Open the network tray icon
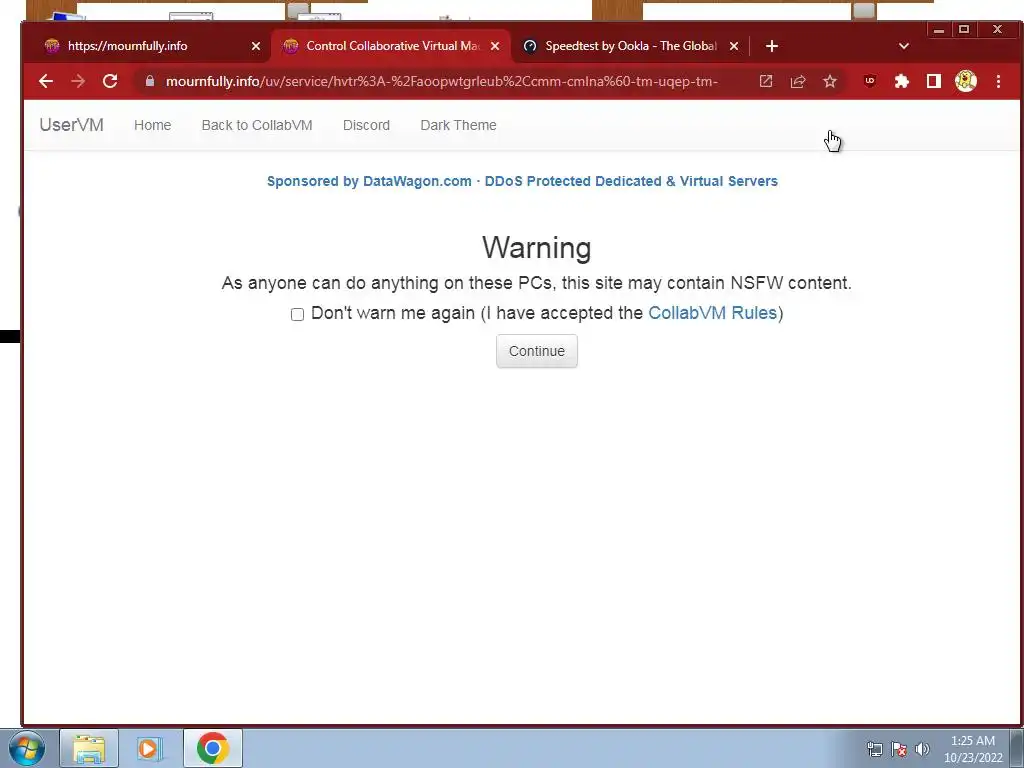This screenshot has height=768, width=1024. 874,749
